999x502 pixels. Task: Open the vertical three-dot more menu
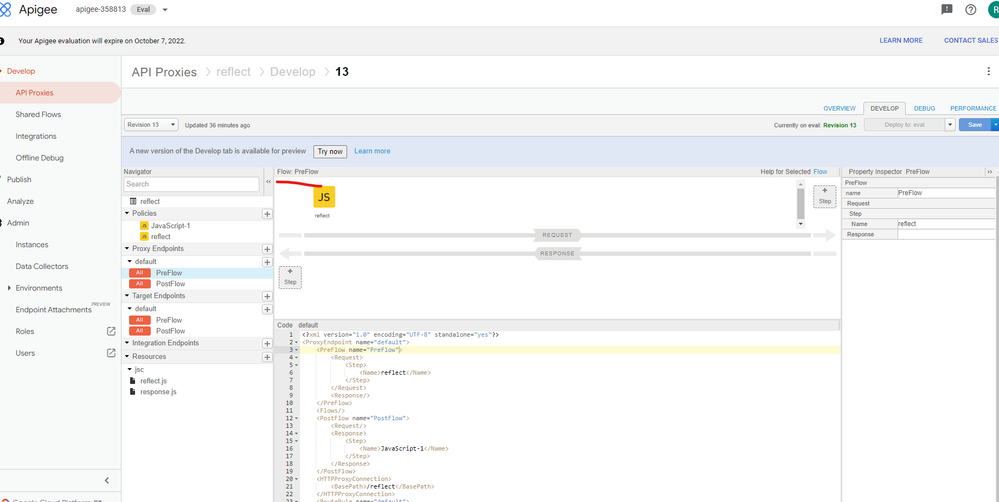click(x=988, y=71)
